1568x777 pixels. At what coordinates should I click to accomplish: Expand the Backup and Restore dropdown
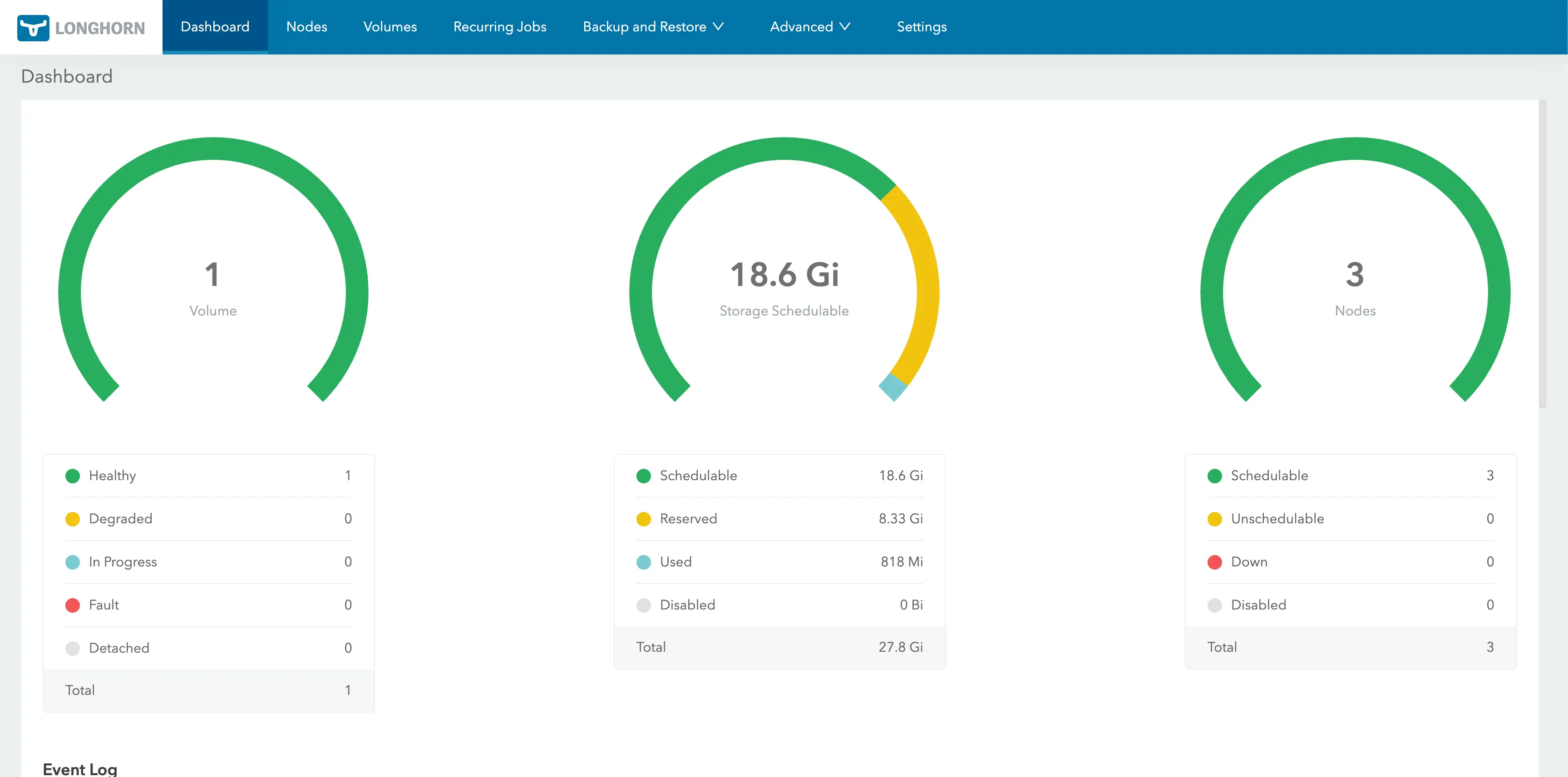653,27
